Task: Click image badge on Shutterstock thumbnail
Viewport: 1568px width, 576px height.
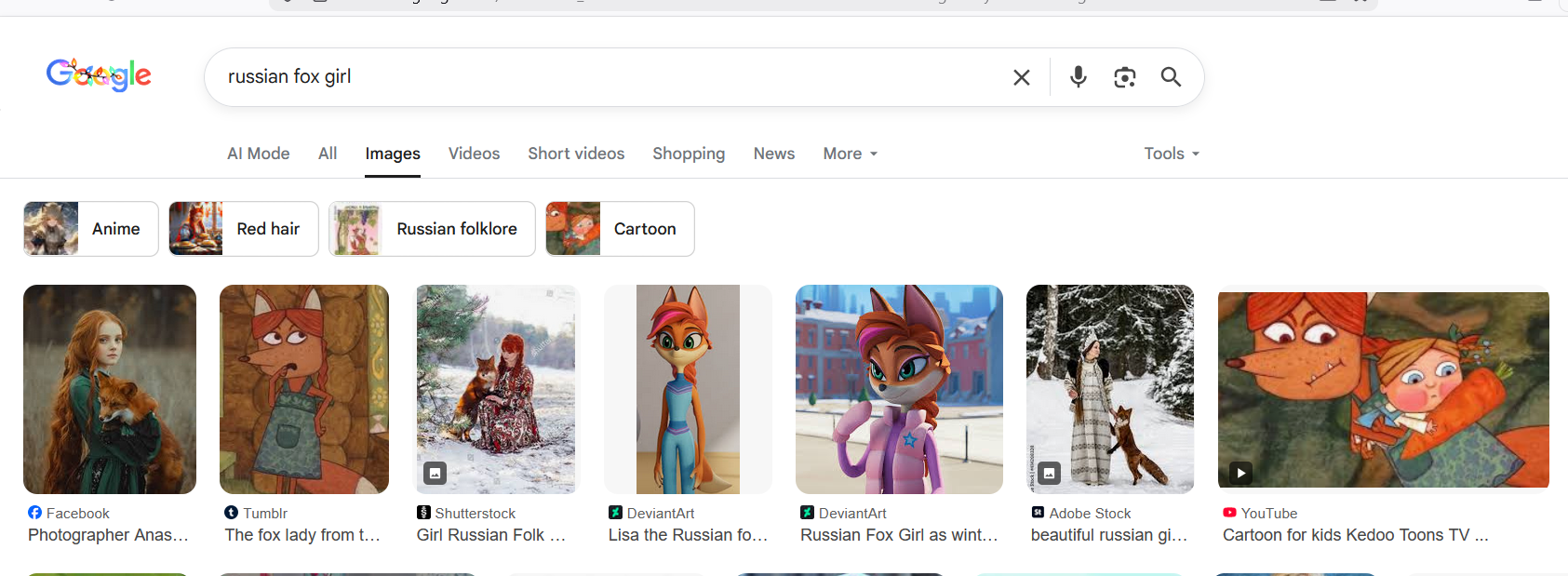Action: click(x=436, y=473)
